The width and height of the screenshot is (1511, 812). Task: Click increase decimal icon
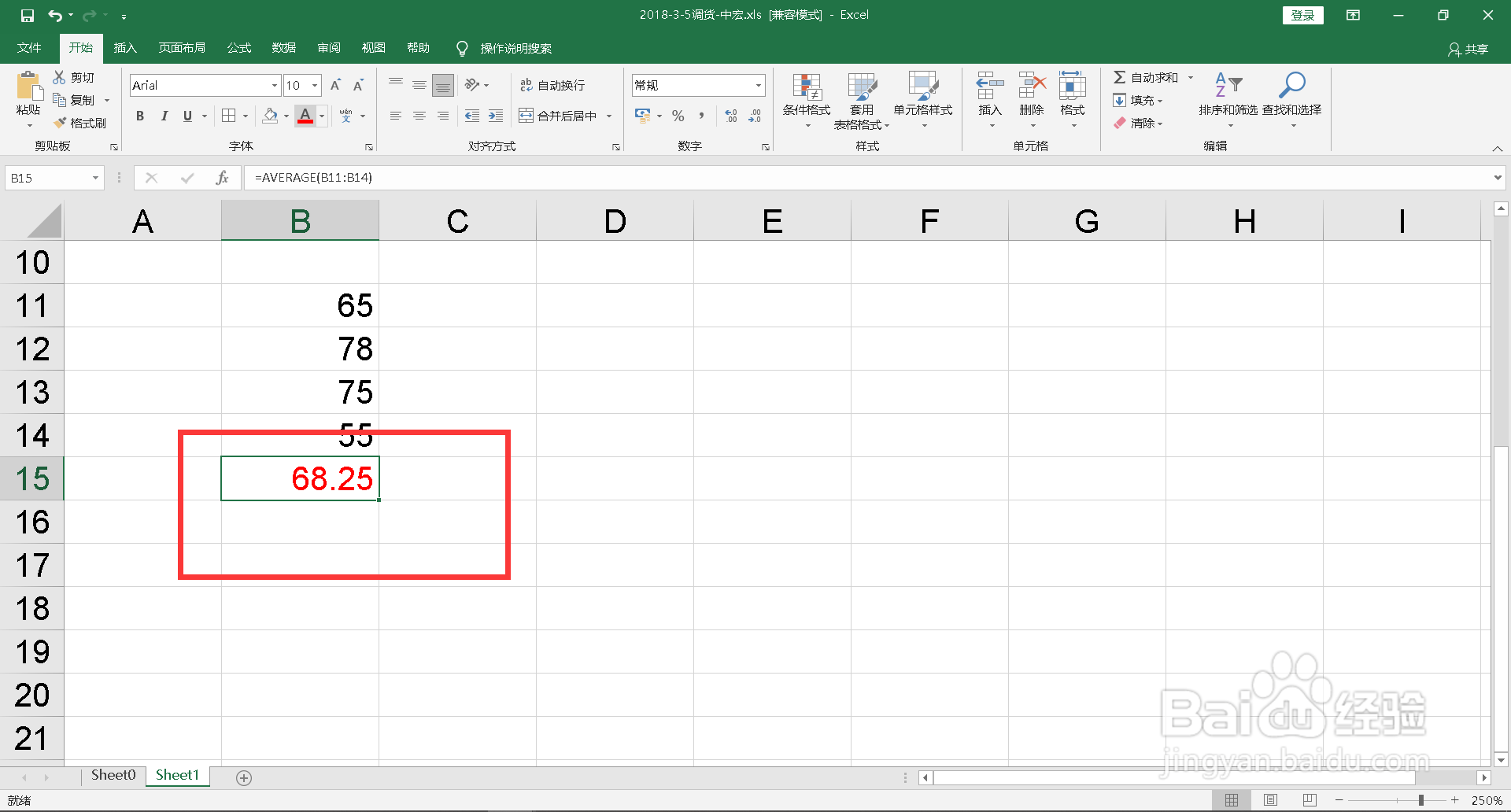pyautogui.click(x=731, y=116)
